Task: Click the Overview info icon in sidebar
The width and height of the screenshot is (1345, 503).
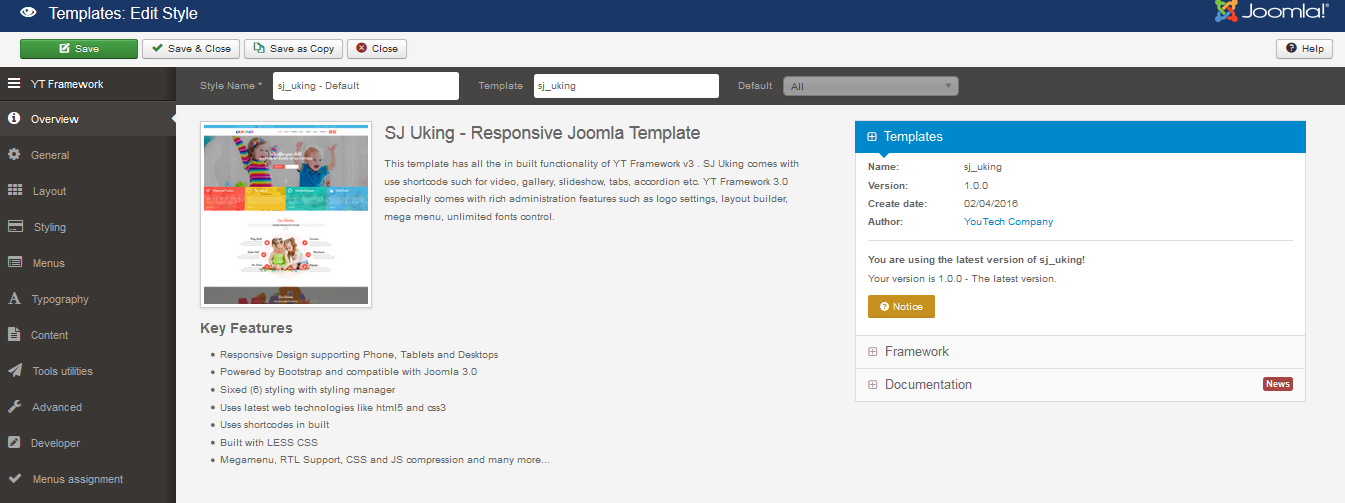Action: tap(14, 119)
